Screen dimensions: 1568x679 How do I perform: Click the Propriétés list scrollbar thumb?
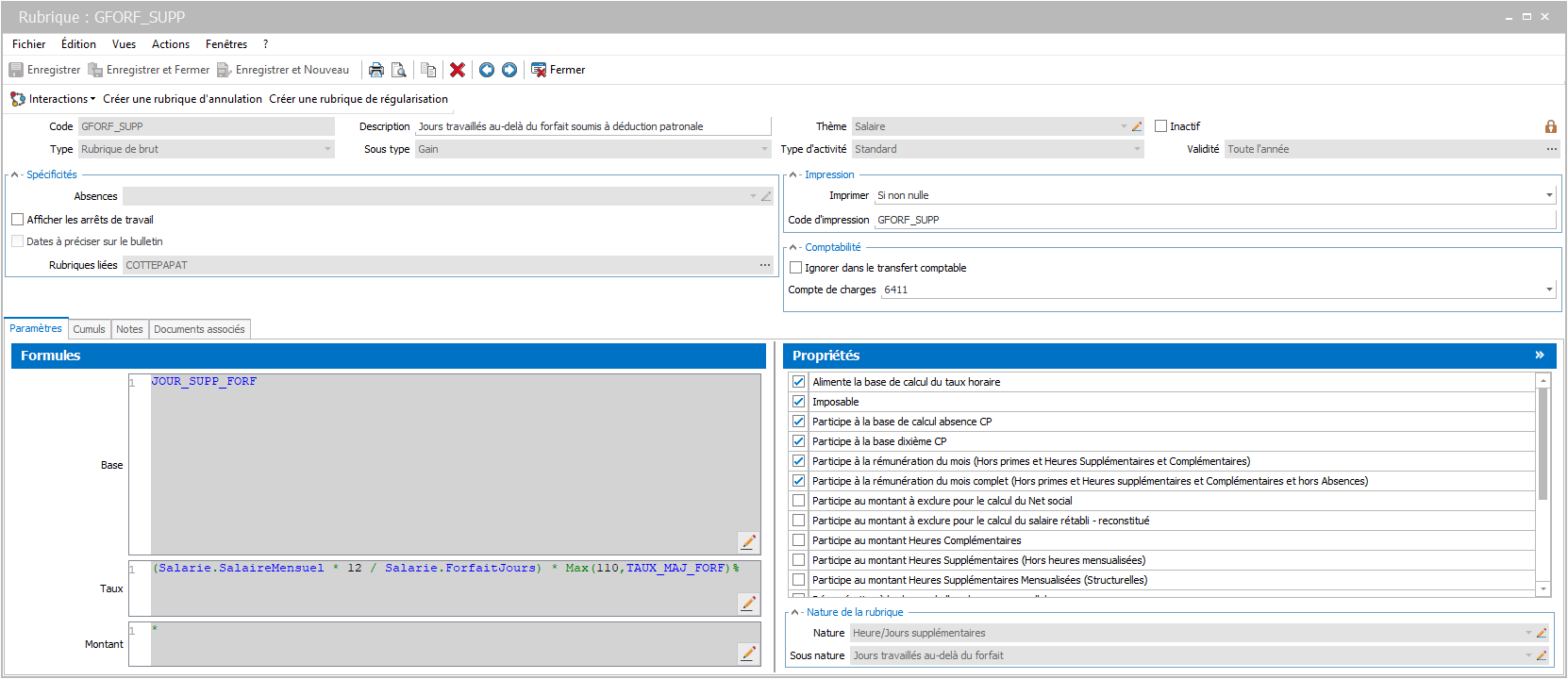point(1543,443)
